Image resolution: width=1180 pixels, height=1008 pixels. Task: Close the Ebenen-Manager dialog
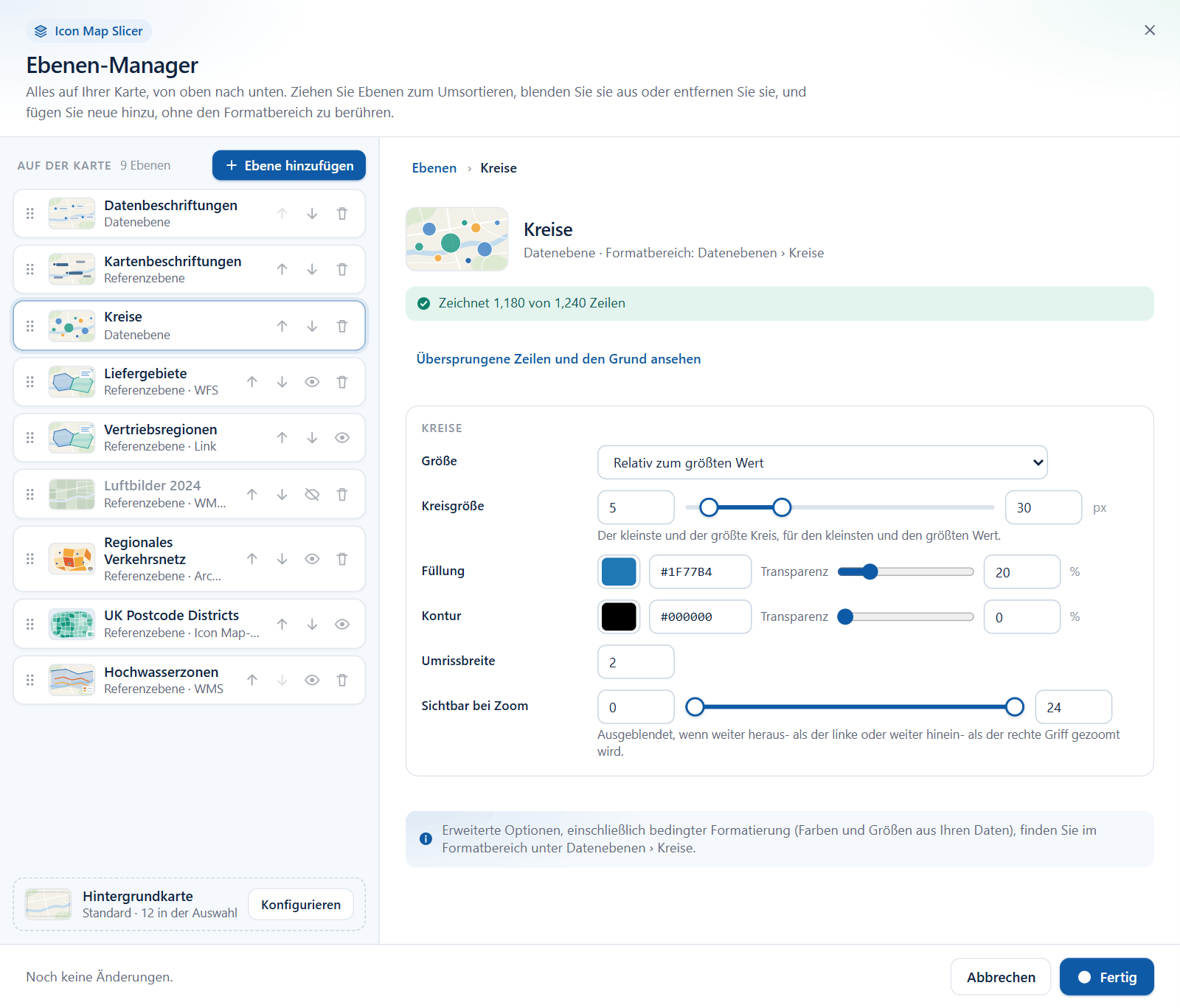1150,30
